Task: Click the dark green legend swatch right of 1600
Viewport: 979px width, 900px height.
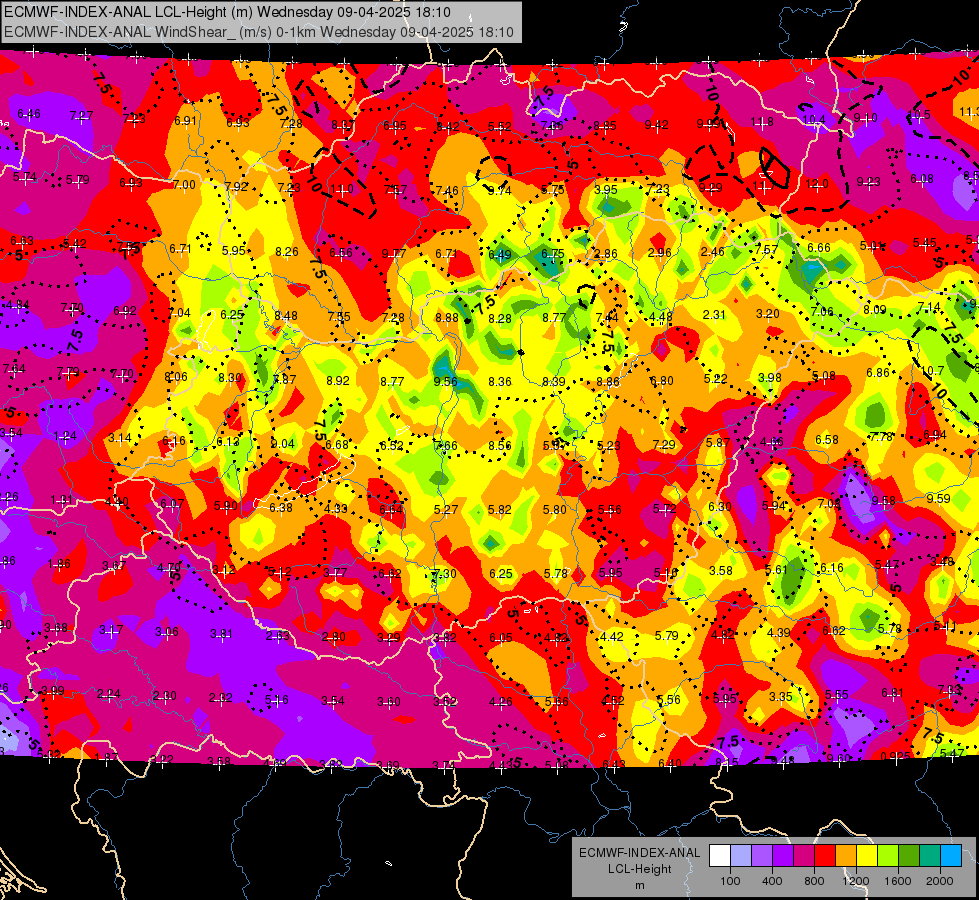Action: [909, 855]
